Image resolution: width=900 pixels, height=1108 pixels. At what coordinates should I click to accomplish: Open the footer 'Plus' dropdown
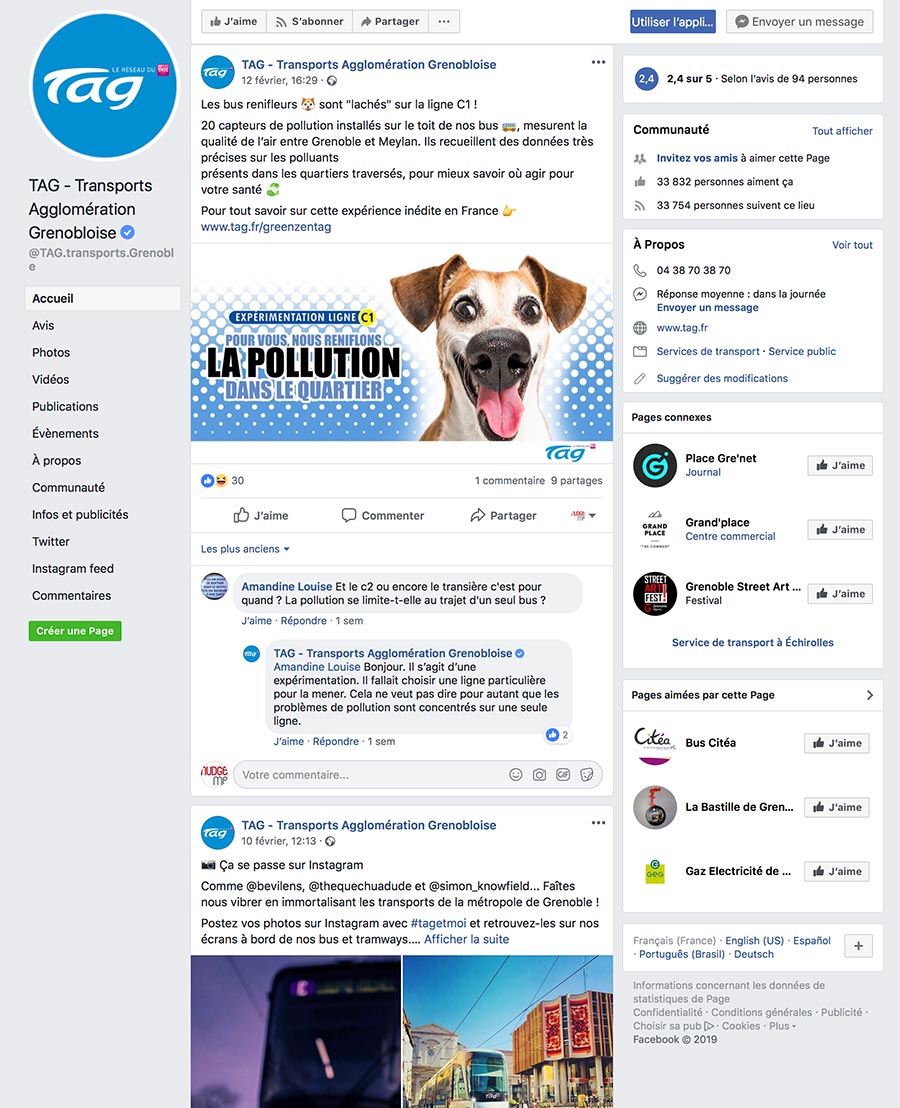click(x=783, y=1026)
